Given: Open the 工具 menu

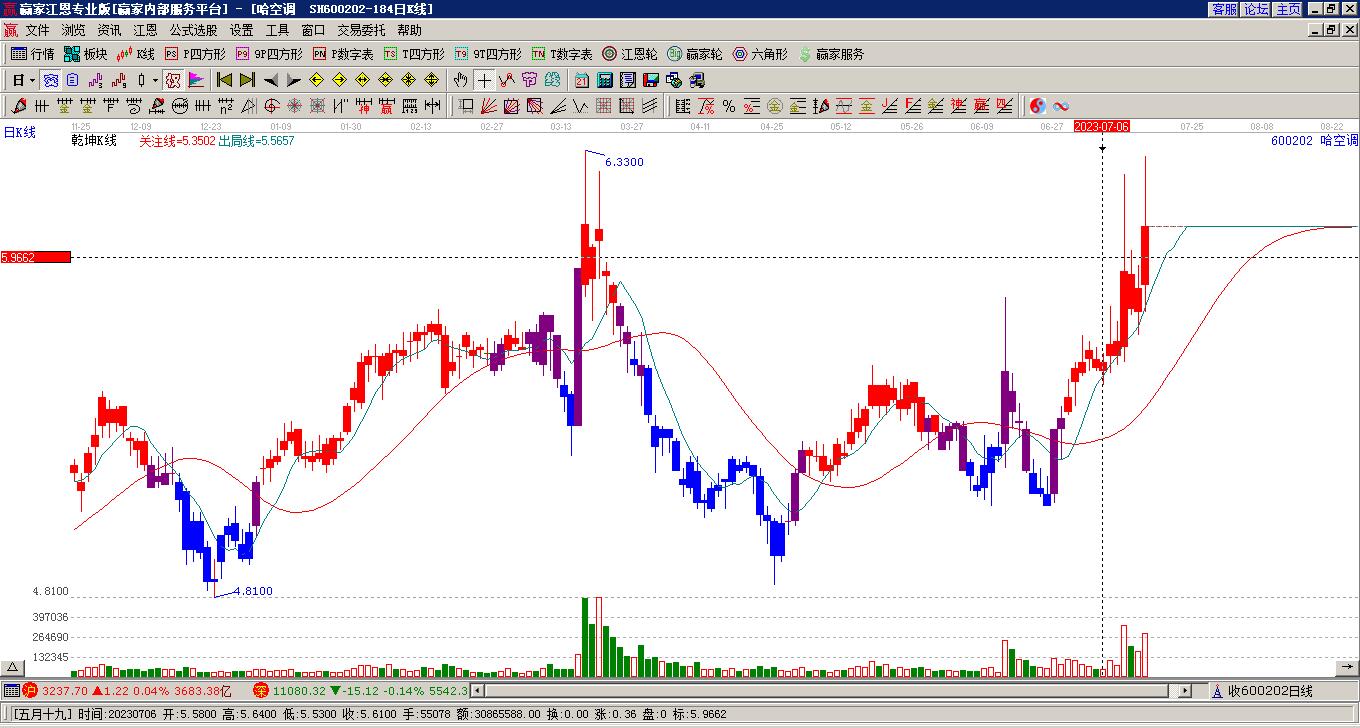Looking at the screenshot, I should tap(278, 31).
